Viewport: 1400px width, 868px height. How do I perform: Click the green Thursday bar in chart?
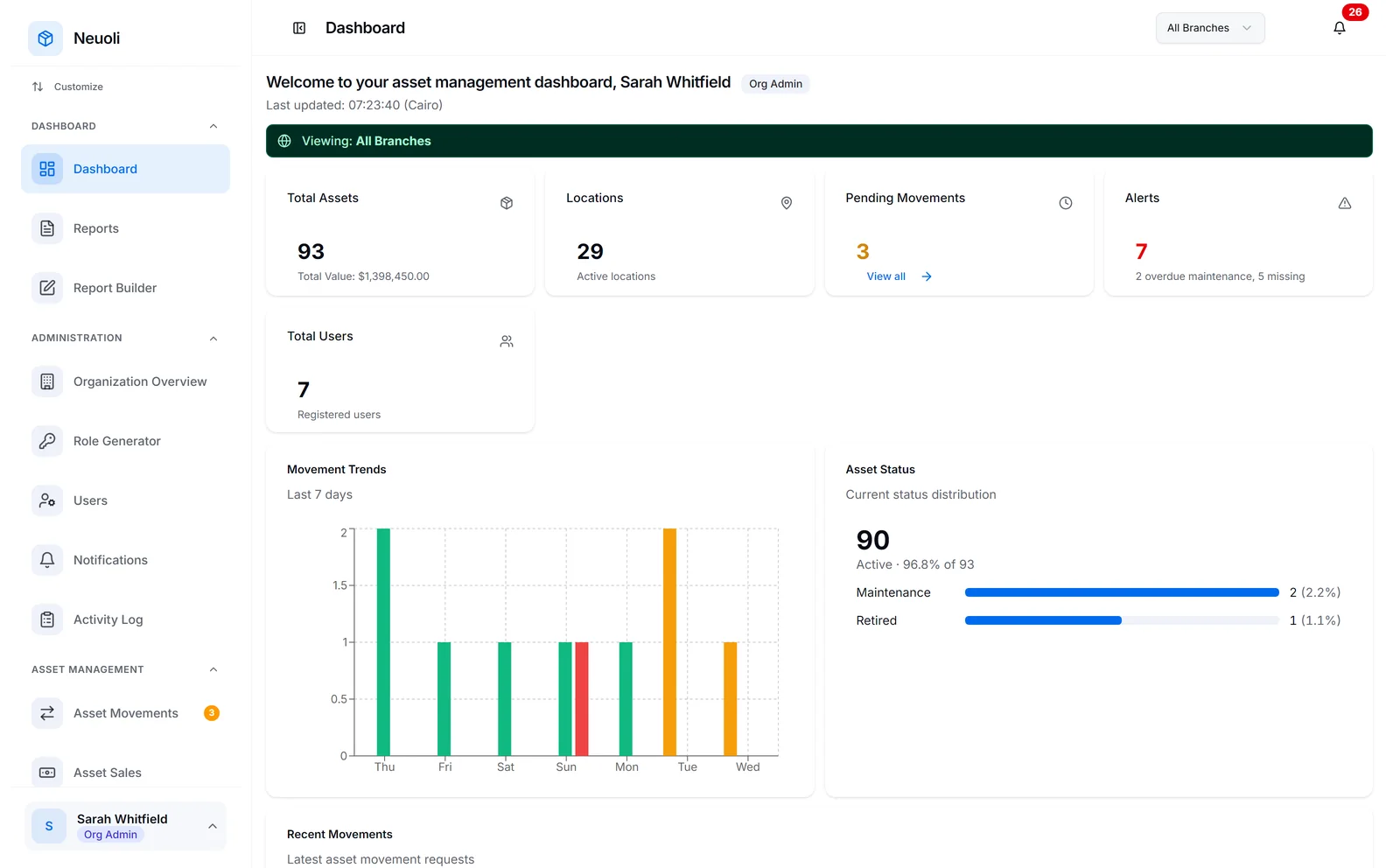[x=383, y=642]
